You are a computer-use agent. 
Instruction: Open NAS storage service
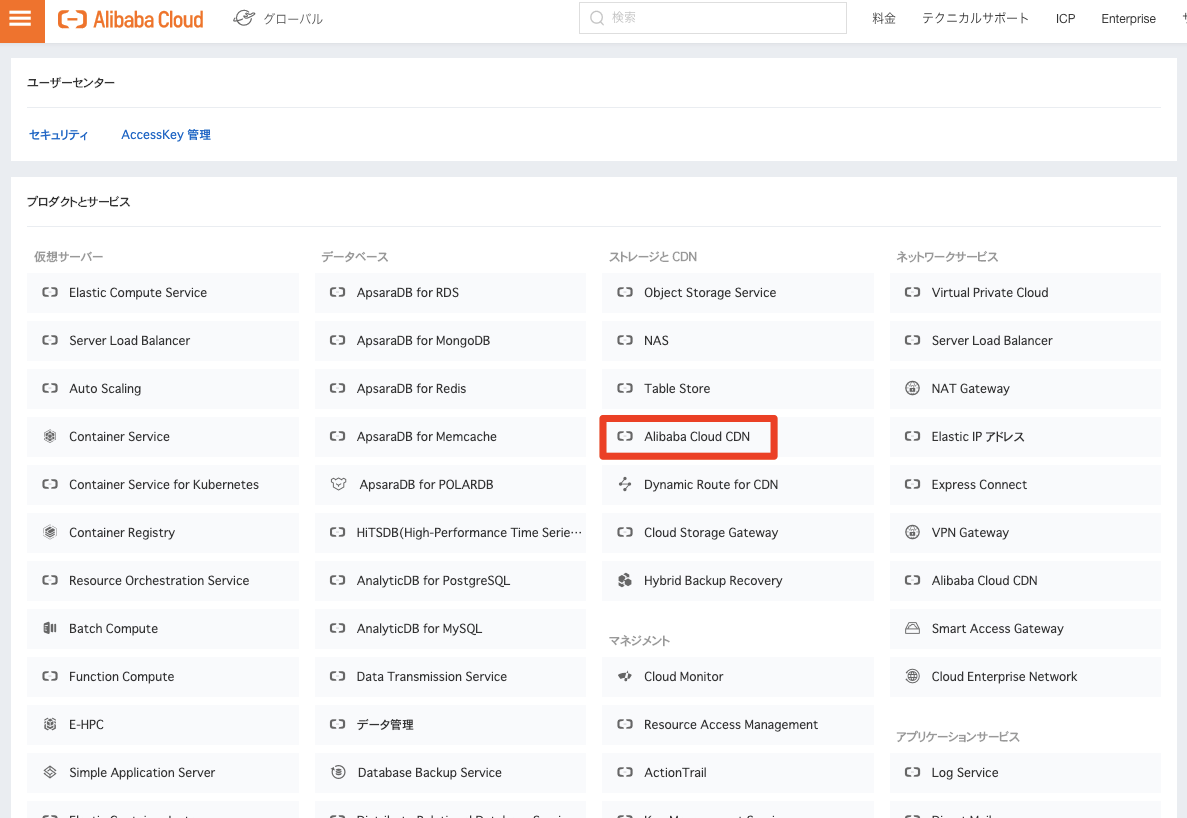[x=738, y=341]
